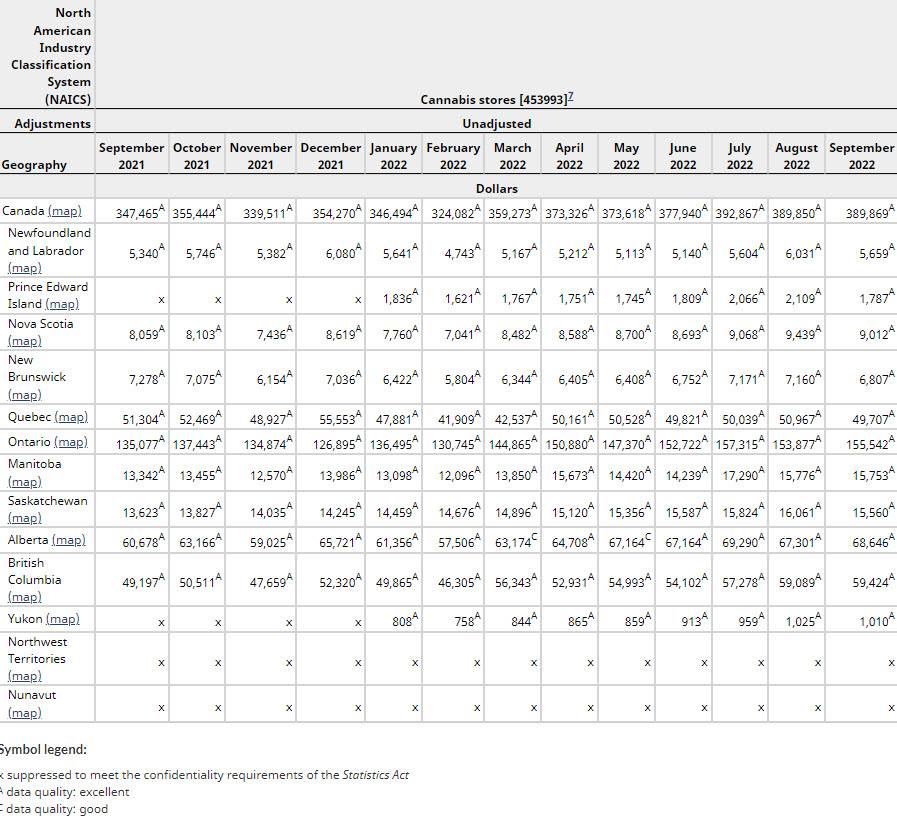The image size is (897, 819).
Task: Click the Manitoba map link
Action: coord(24,482)
